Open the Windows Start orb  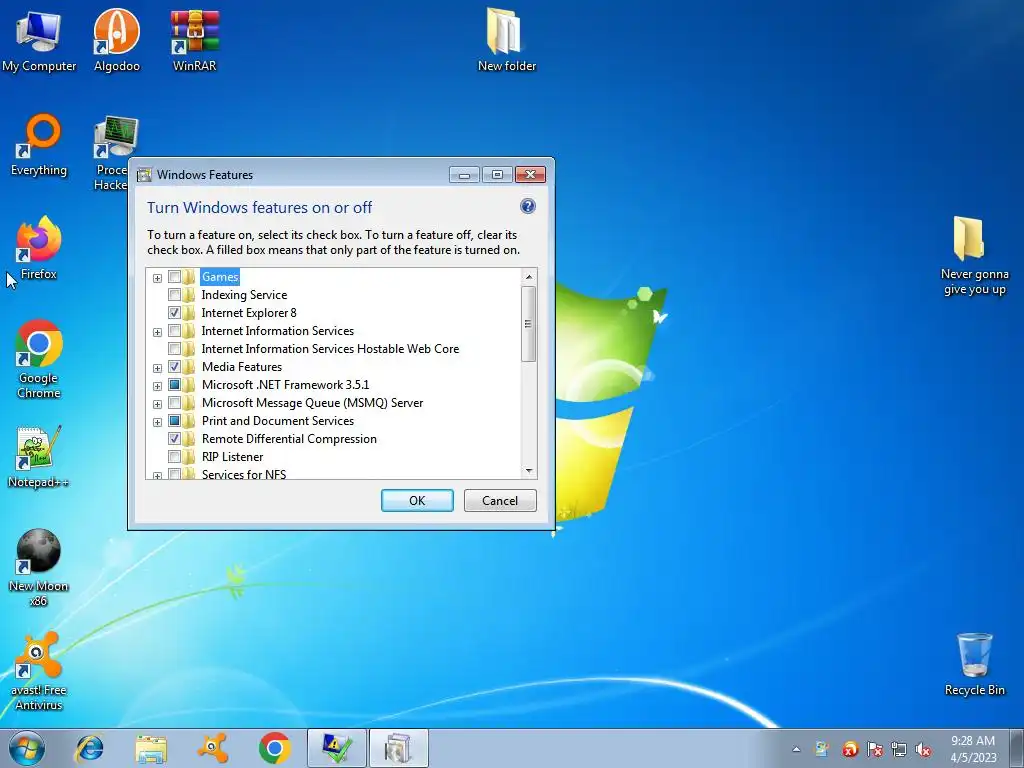27,748
